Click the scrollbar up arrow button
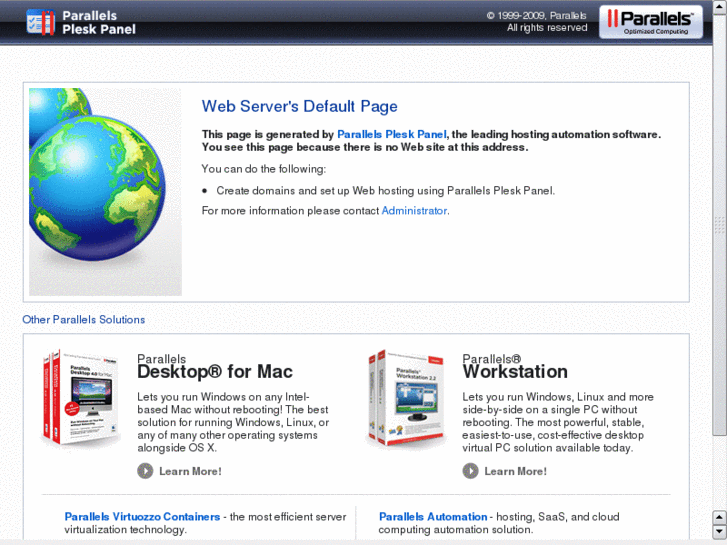Viewport: 727px width, 545px height. coord(719,517)
